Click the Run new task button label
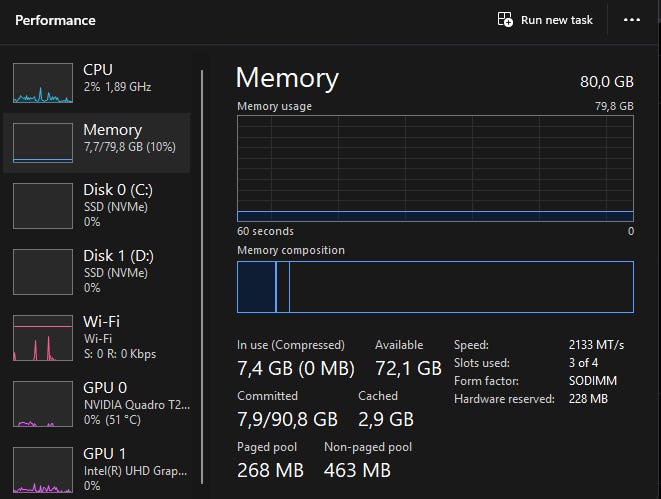661x499 pixels. pos(557,20)
